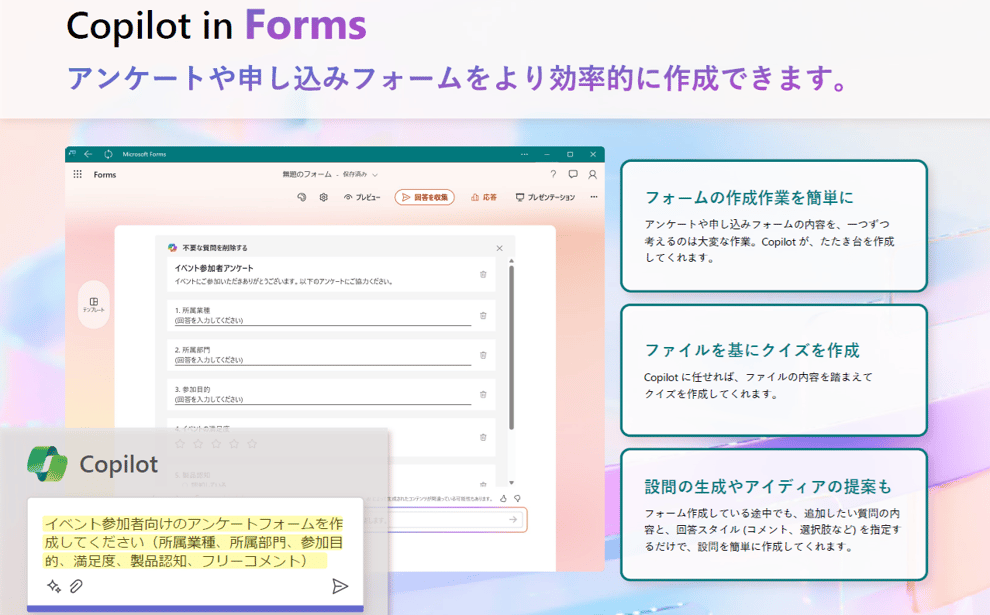
Task: Click the Forms label beside the app launcher
Action: (x=105, y=175)
